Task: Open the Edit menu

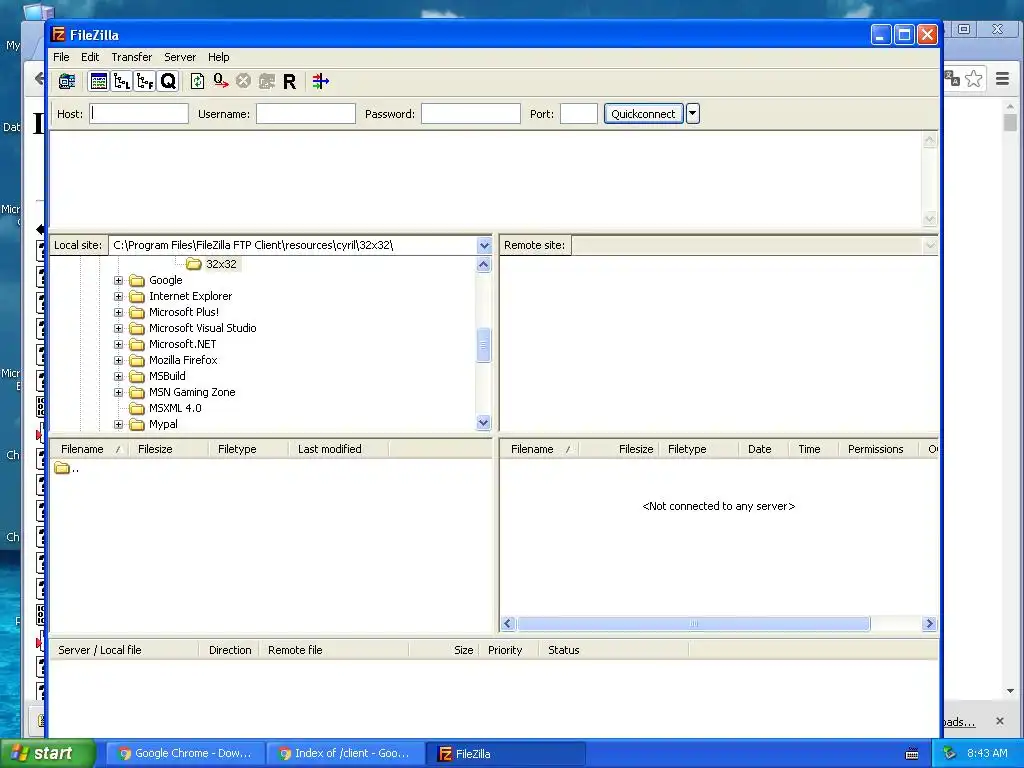Action: pos(90,57)
